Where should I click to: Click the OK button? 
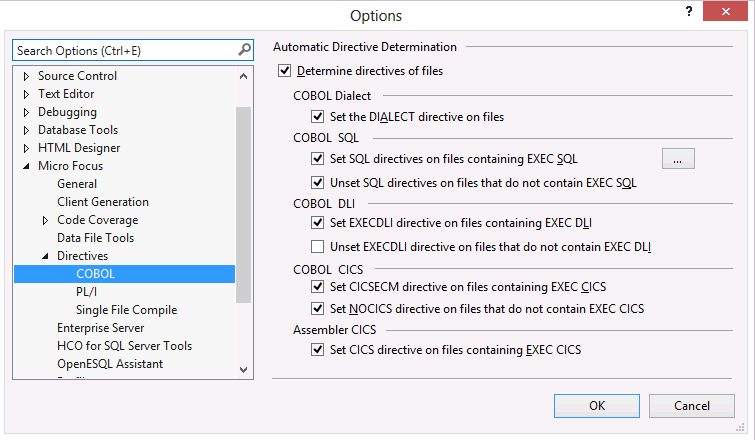click(x=597, y=406)
